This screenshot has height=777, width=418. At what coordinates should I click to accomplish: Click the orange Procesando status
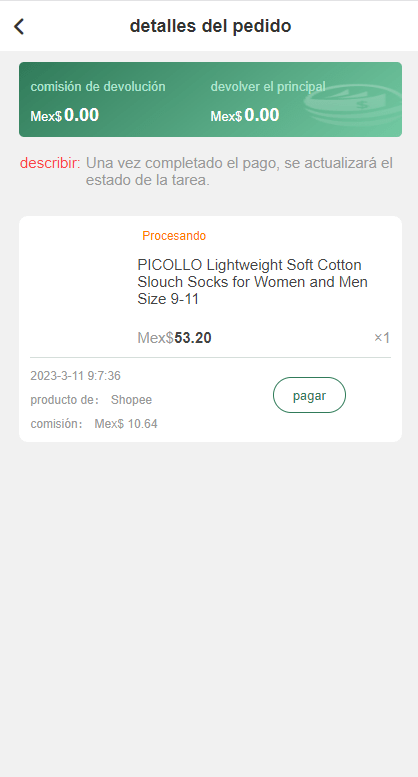pos(174,236)
